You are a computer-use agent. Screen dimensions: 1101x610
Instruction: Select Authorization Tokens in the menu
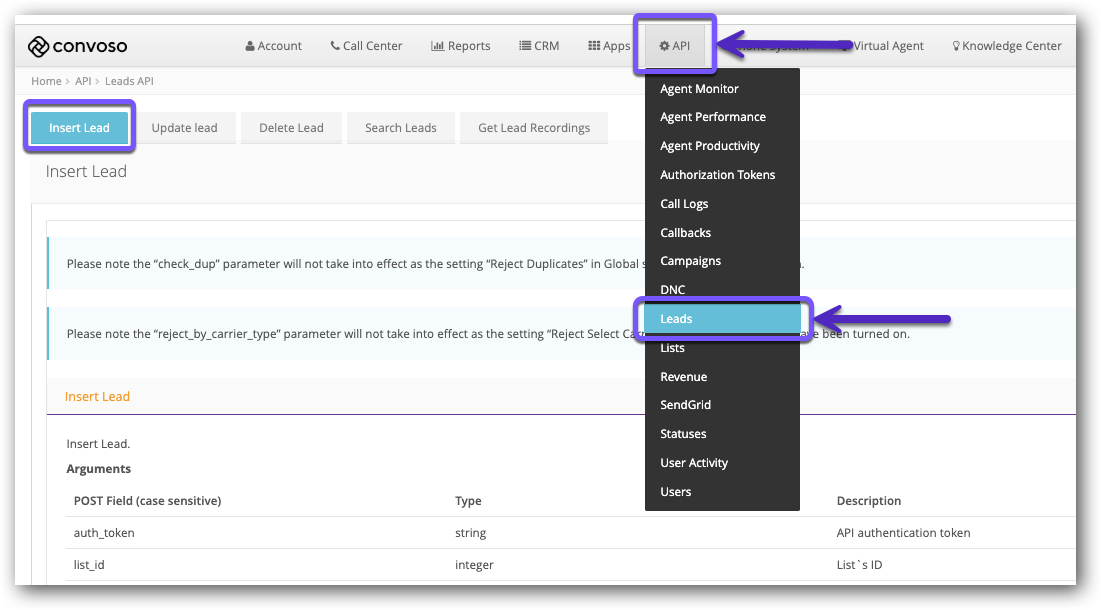click(x=717, y=174)
